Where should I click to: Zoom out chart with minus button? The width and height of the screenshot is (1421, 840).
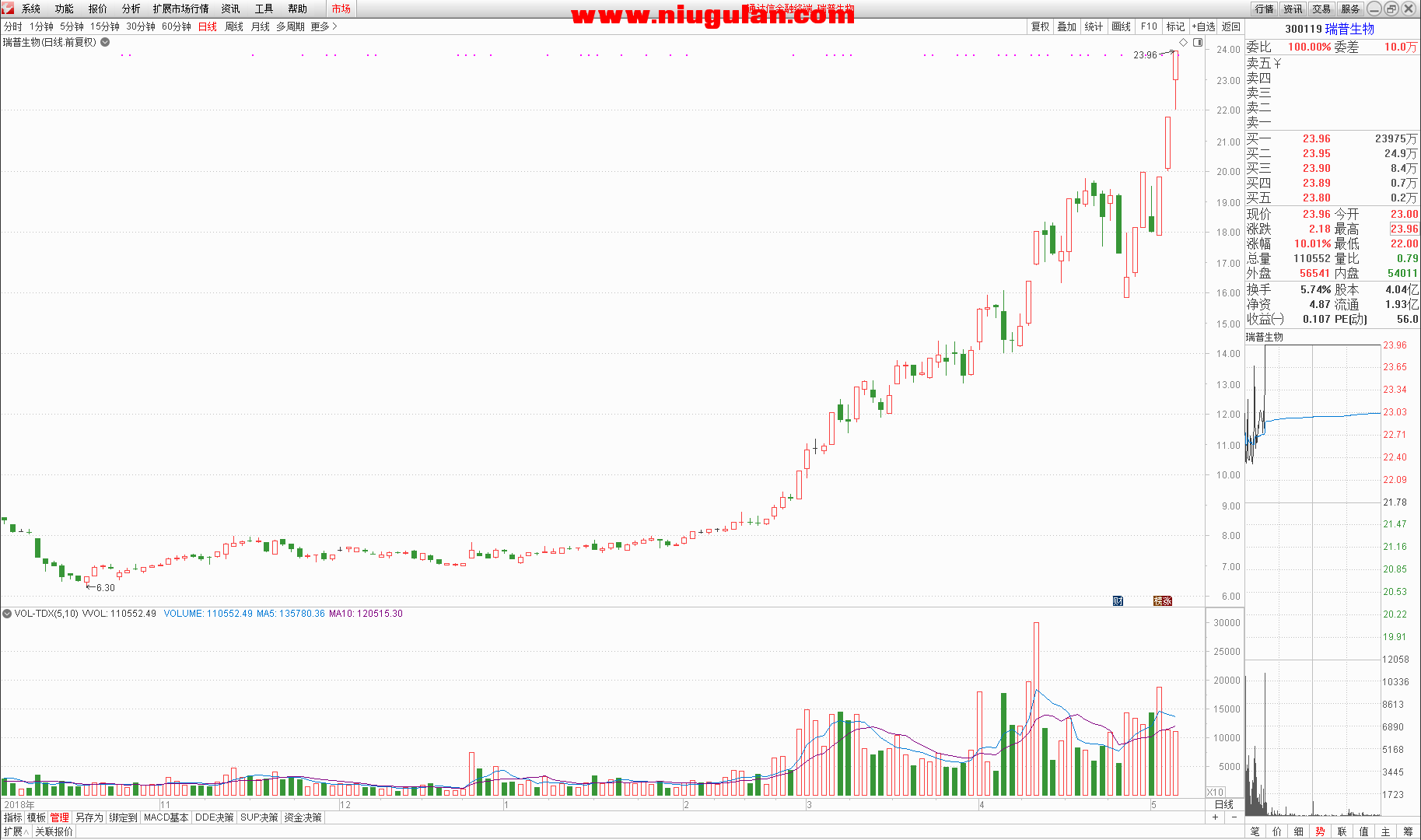tap(1234, 817)
